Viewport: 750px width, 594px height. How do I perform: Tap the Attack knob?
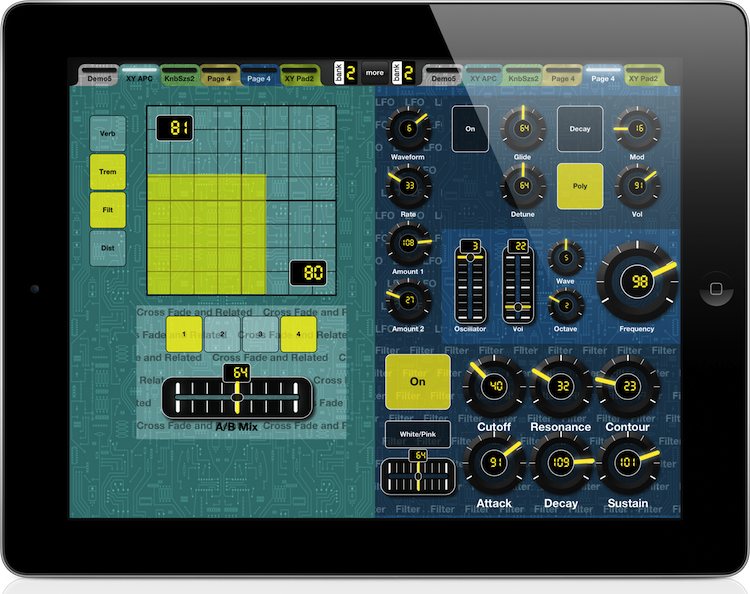point(494,462)
